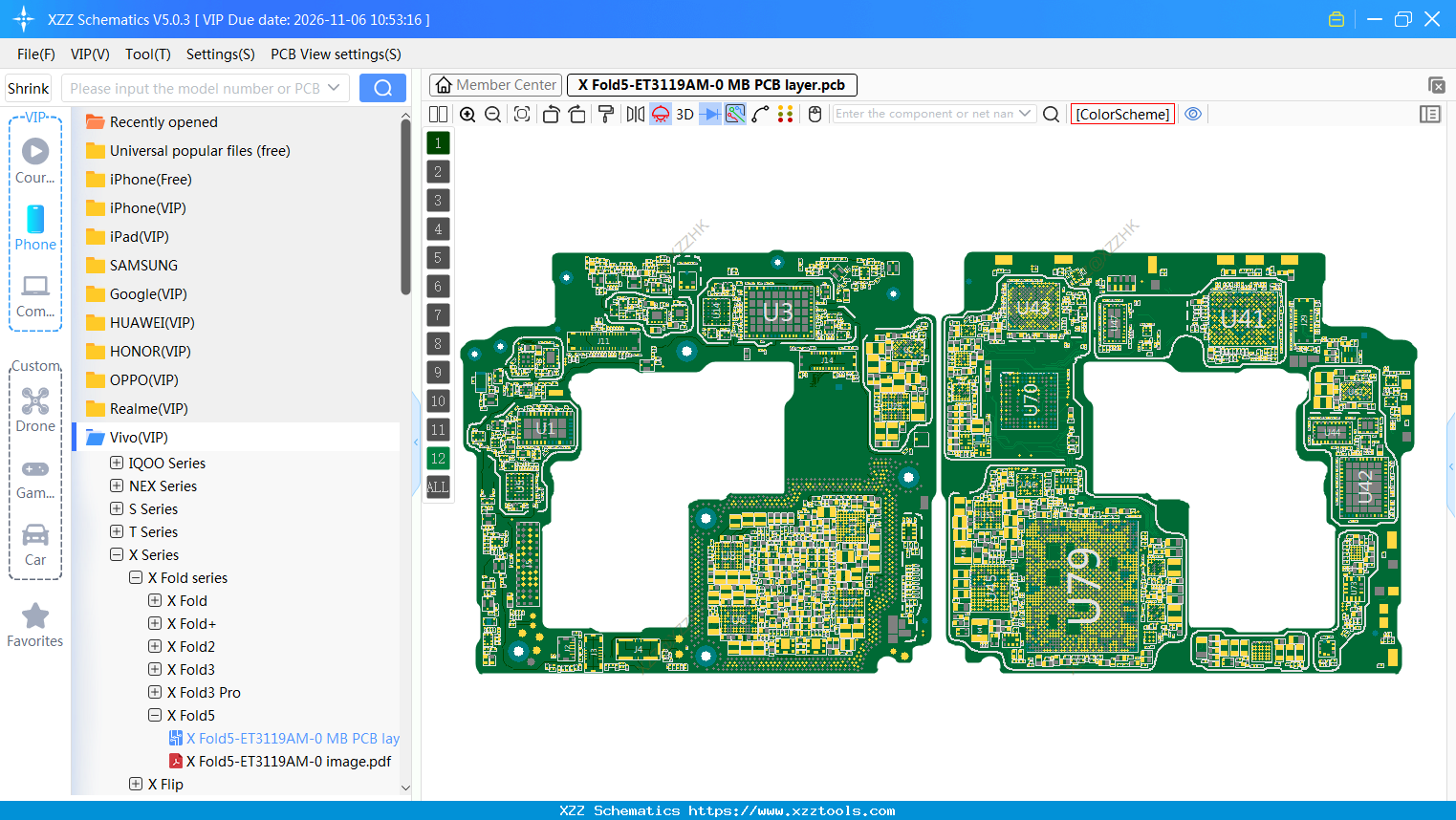The width and height of the screenshot is (1456, 820).
Task: Click the eye visibility icon beside ColorScheme
Action: click(1192, 114)
